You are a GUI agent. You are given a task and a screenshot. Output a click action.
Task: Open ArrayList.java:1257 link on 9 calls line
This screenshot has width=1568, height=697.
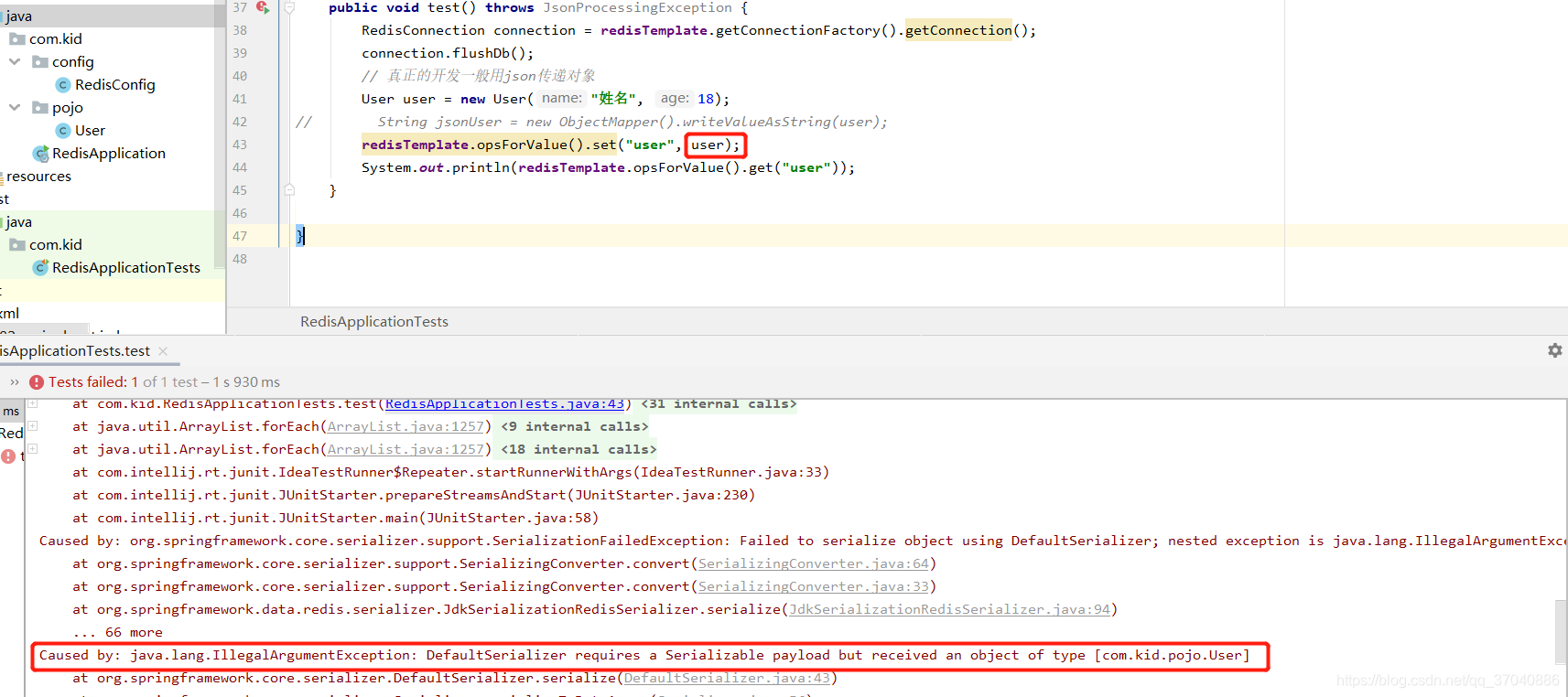point(406,427)
